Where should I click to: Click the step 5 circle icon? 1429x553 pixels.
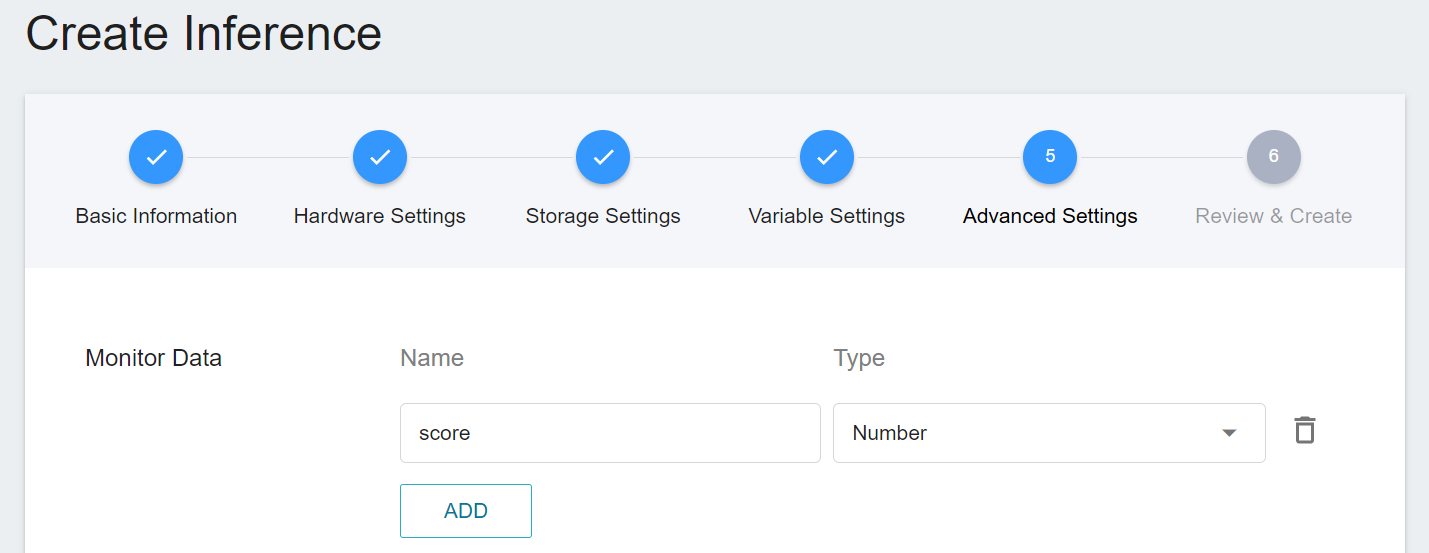pos(1050,157)
